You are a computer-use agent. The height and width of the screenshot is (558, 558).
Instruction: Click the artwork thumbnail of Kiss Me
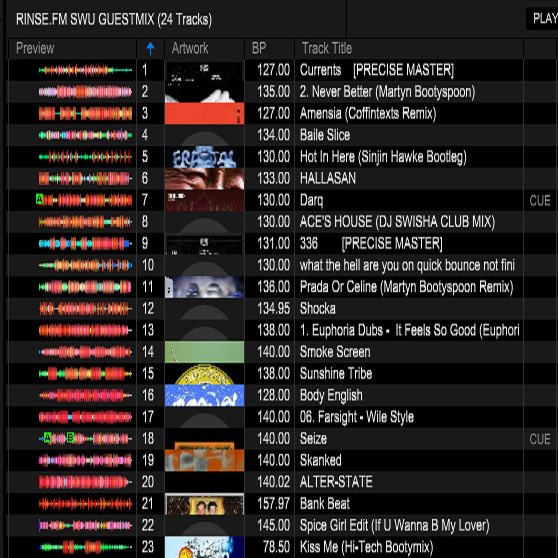[x=205, y=547]
